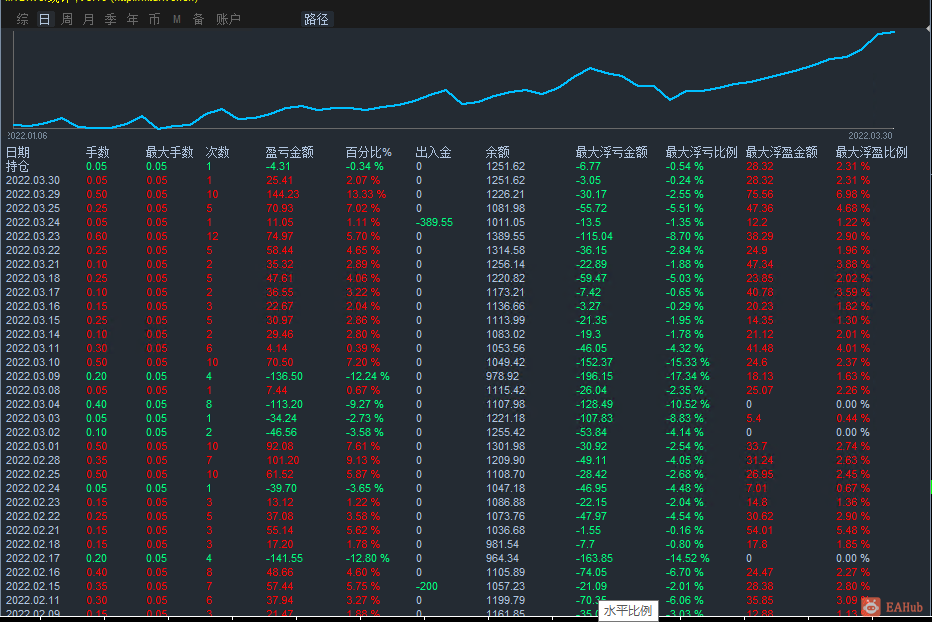Open the 季 quarterly tab
This screenshot has height=622, width=932.
click(111, 19)
